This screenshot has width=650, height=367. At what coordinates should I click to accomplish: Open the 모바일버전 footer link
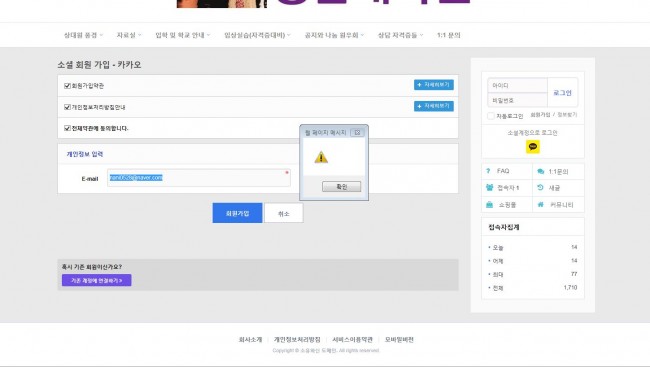pyautogui.click(x=399, y=339)
